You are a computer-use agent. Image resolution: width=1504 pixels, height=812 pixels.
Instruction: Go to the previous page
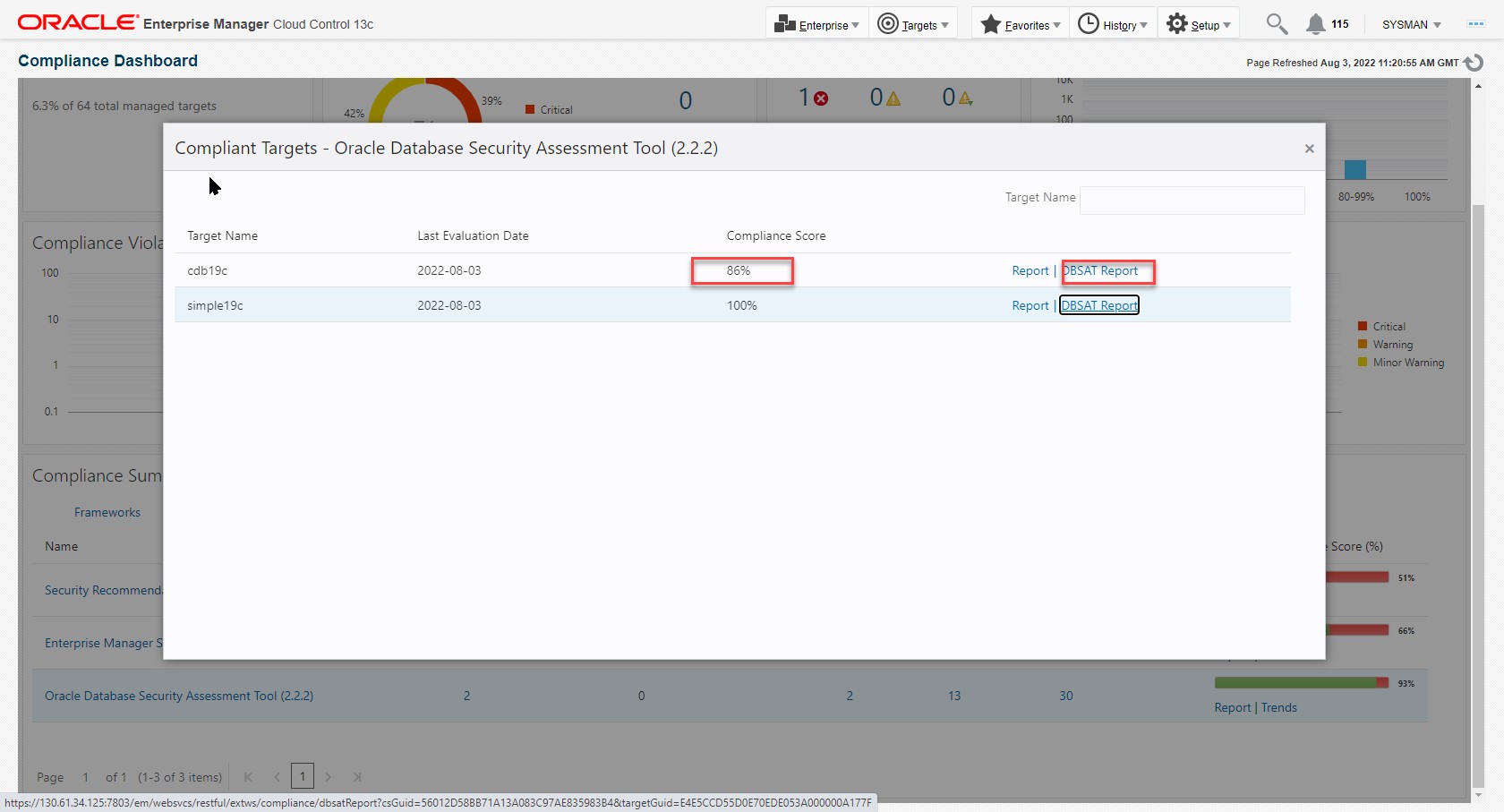pyautogui.click(x=278, y=777)
